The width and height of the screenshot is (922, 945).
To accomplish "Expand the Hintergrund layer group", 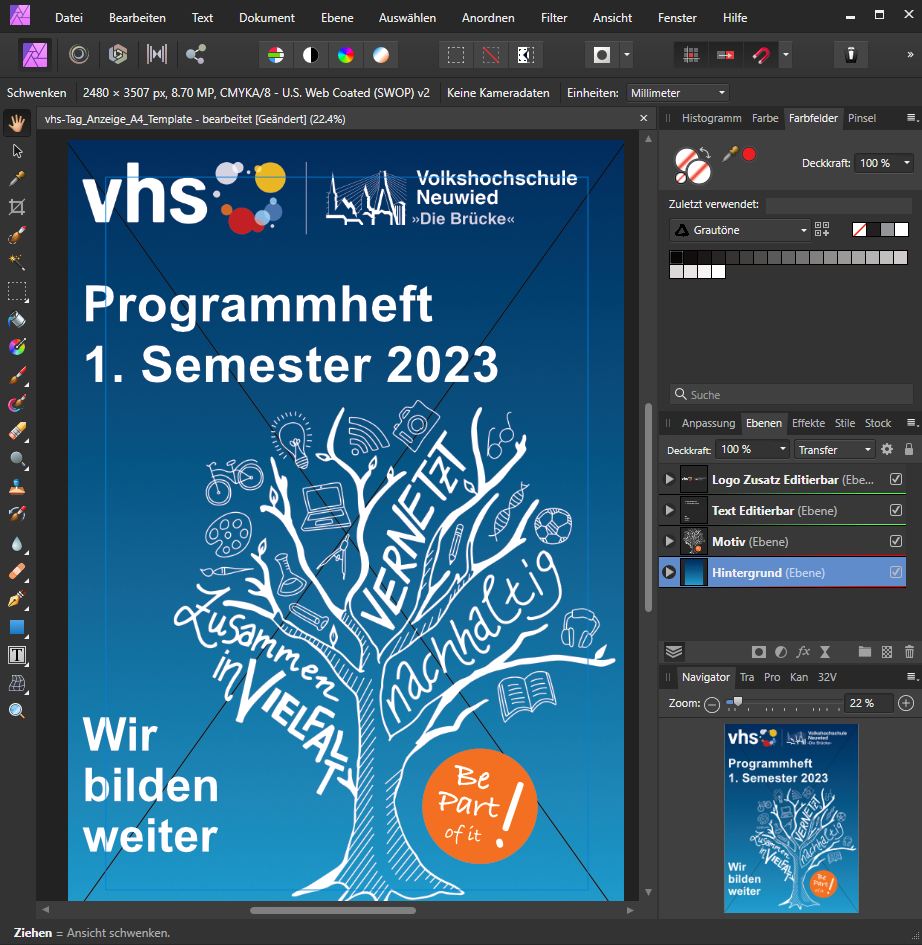I will pyautogui.click(x=669, y=572).
